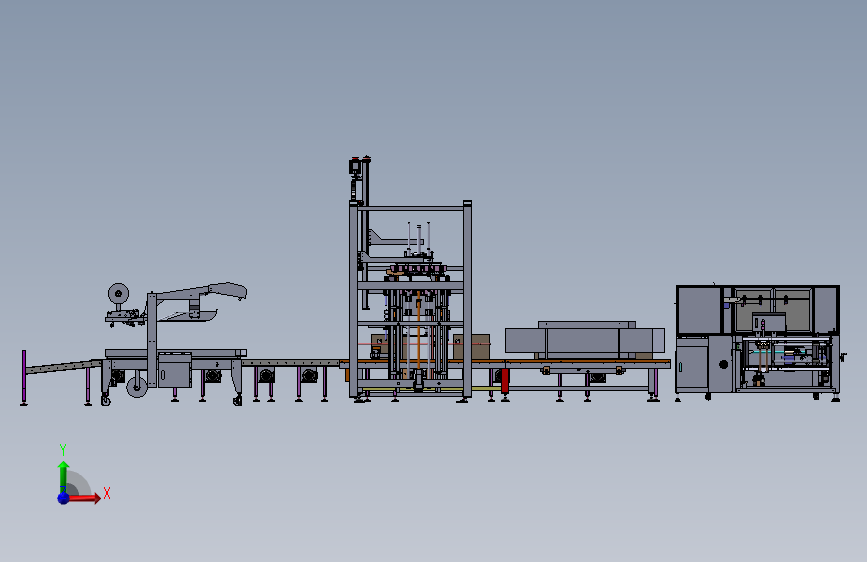Select the enclosed cabinet machine at far right
This screenshot has height=562, width=867.
[x=758, y=342]
